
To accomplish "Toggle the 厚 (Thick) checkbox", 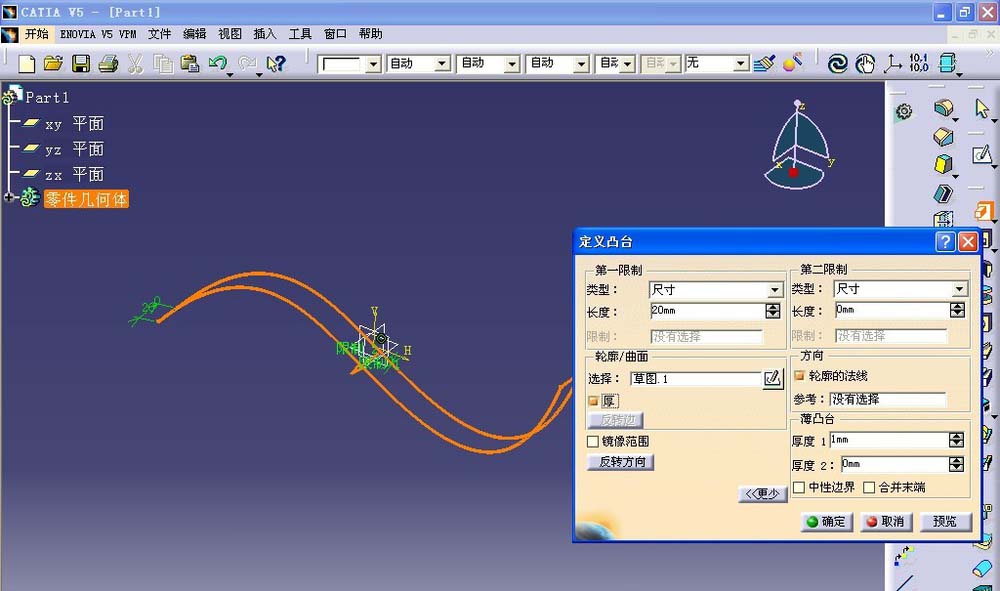I will pyautogui.click(x=593, y=401).
